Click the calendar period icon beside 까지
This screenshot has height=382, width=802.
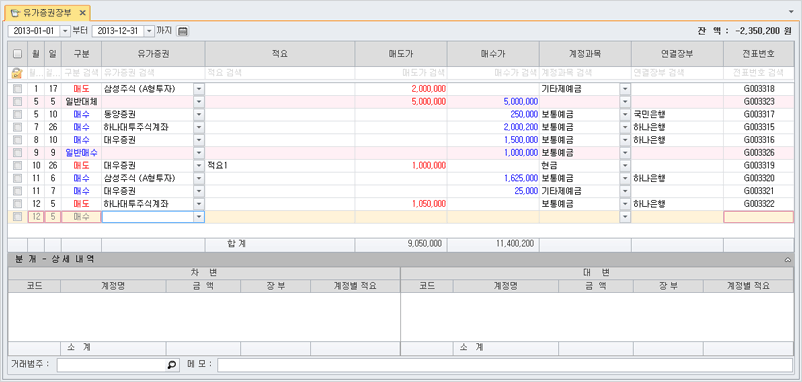pyautogui.click(x=183, y=31)
